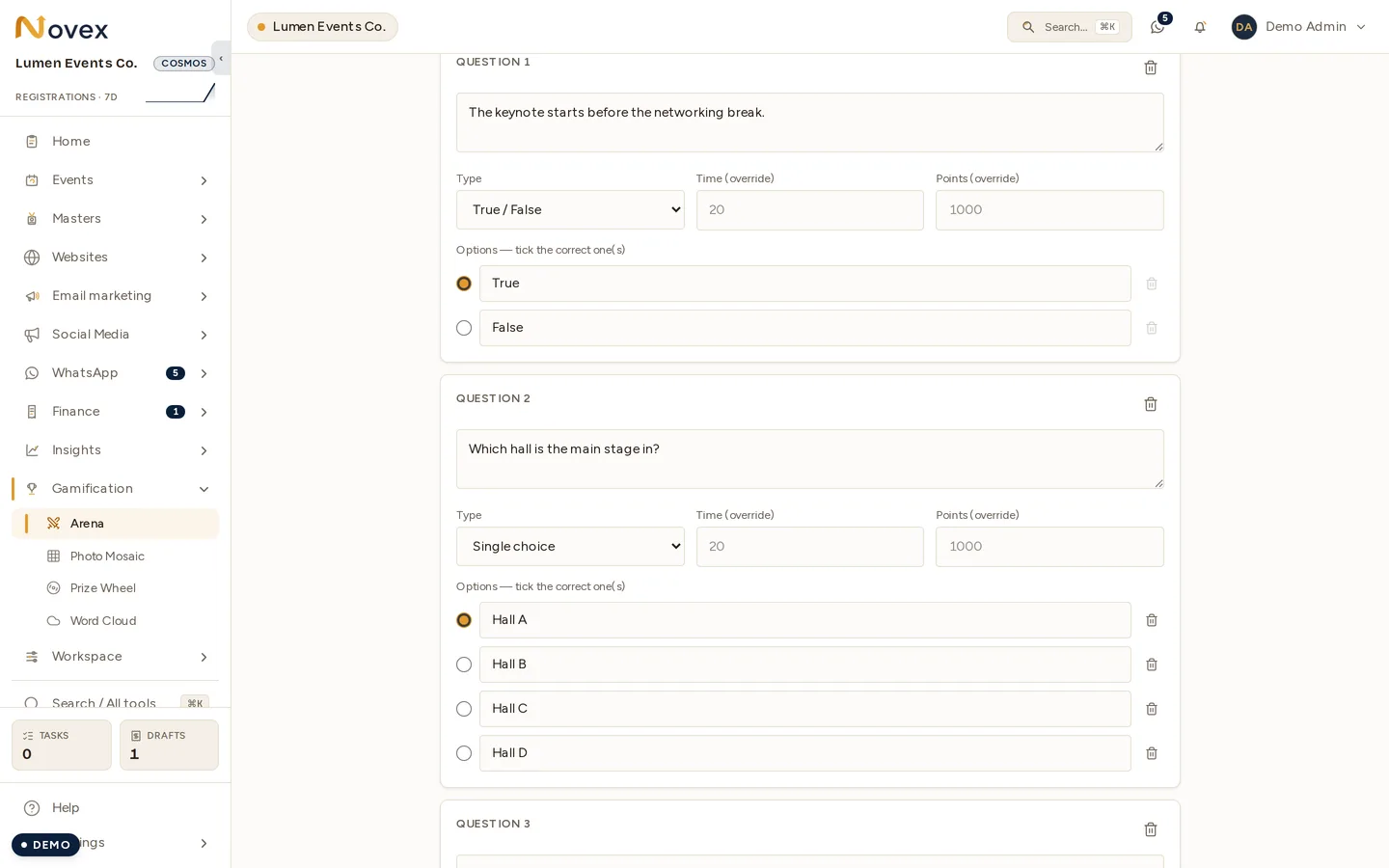Mark Hall B as correct
This screenshot has width=1389, height=868.
(464, 665)
